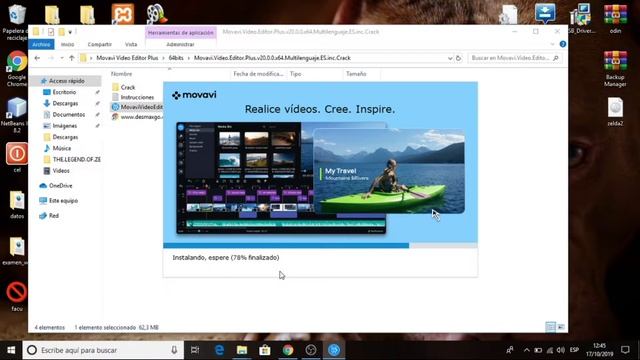Open the XAMPP desktop icon

click(x=122, y=13)
